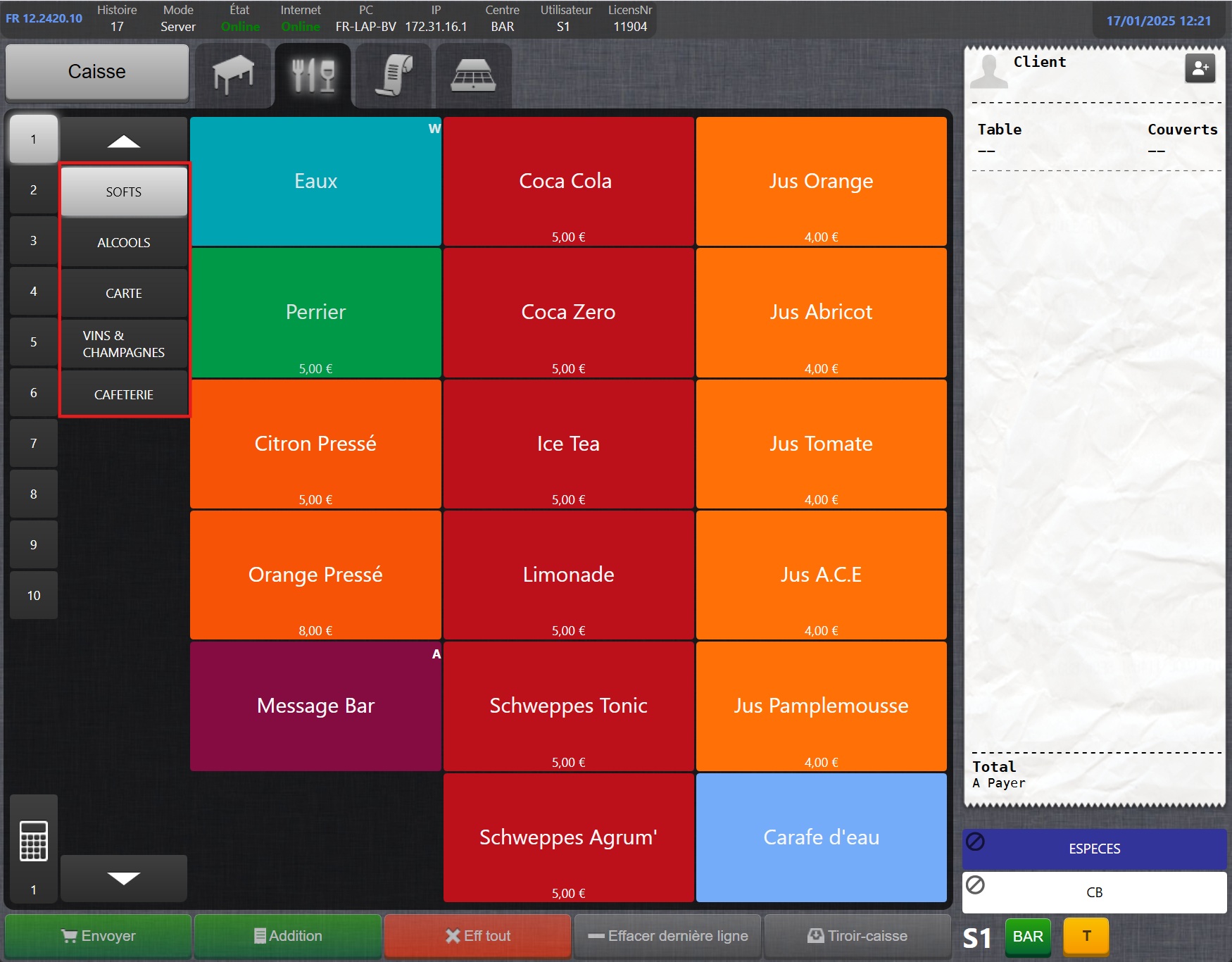
Task: Click the prohibition icon on ESPECES
Action: pyautogui.click(x=976, y=841)
